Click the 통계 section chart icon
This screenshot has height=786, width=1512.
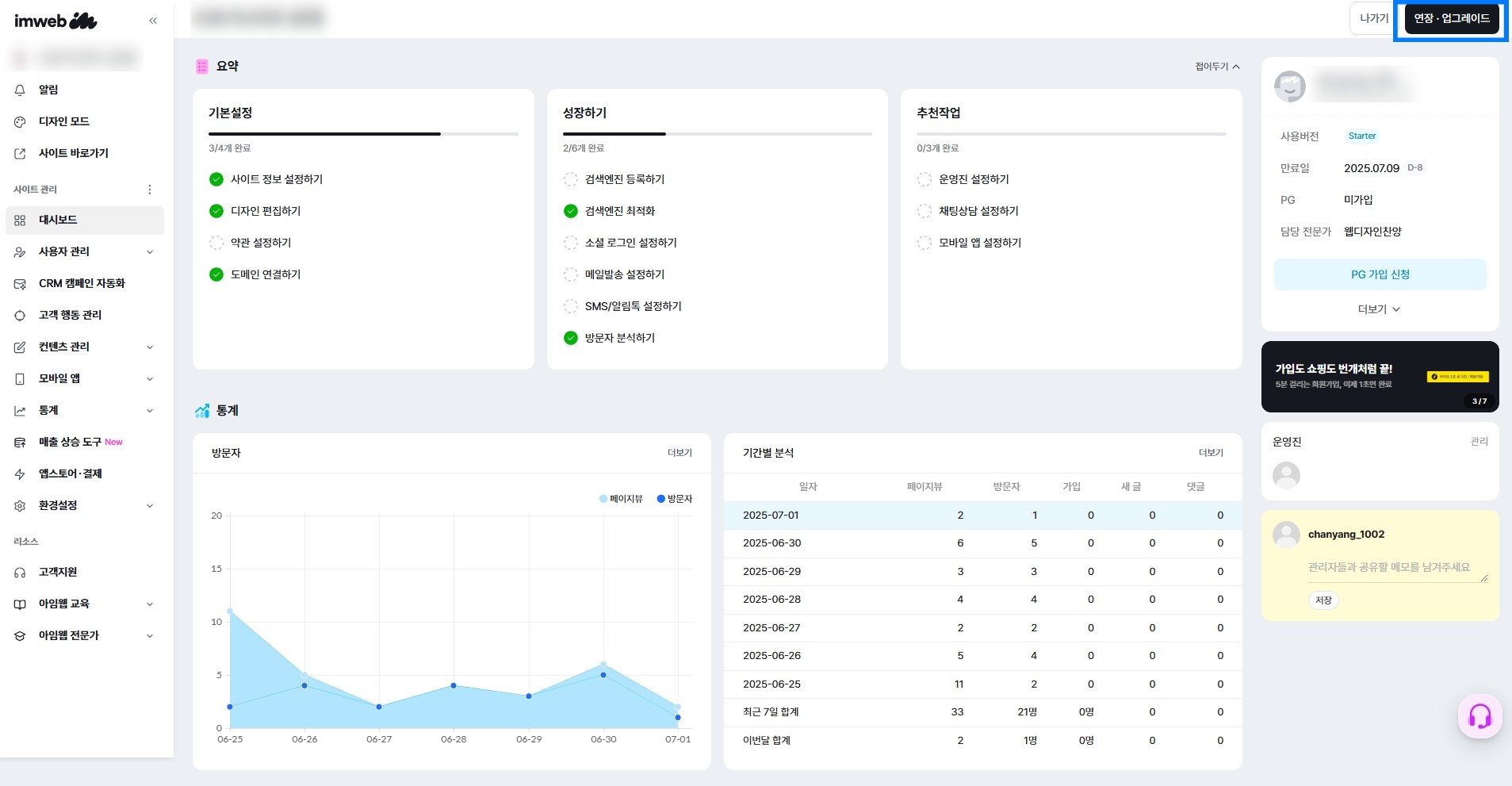202,411
